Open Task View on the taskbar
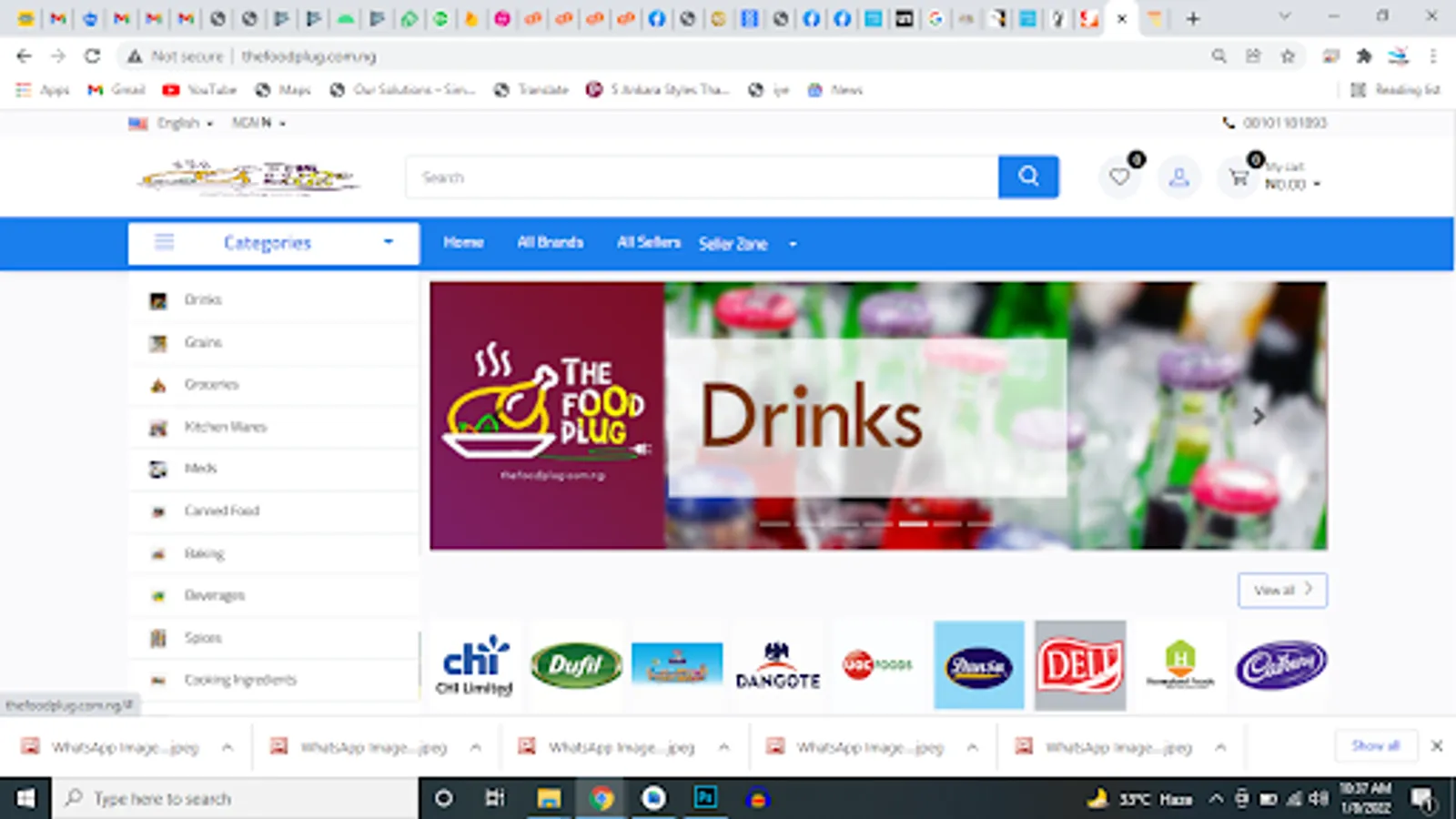1456x819 pixels. [x=495, y=798]
